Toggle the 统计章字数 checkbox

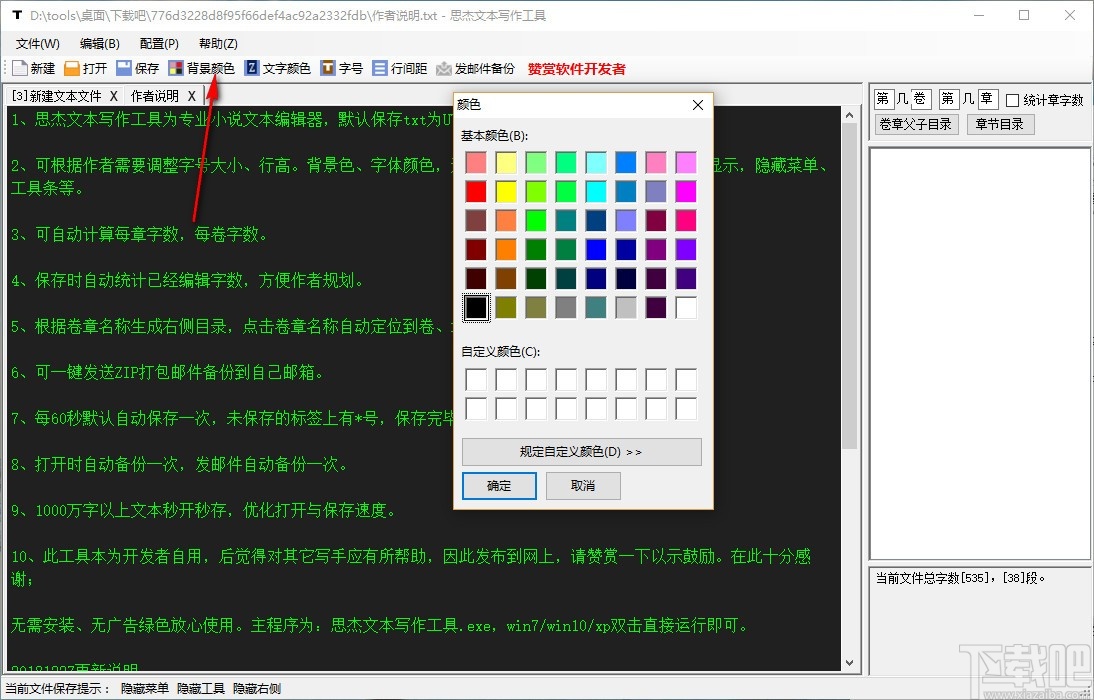coord(1012,100)
